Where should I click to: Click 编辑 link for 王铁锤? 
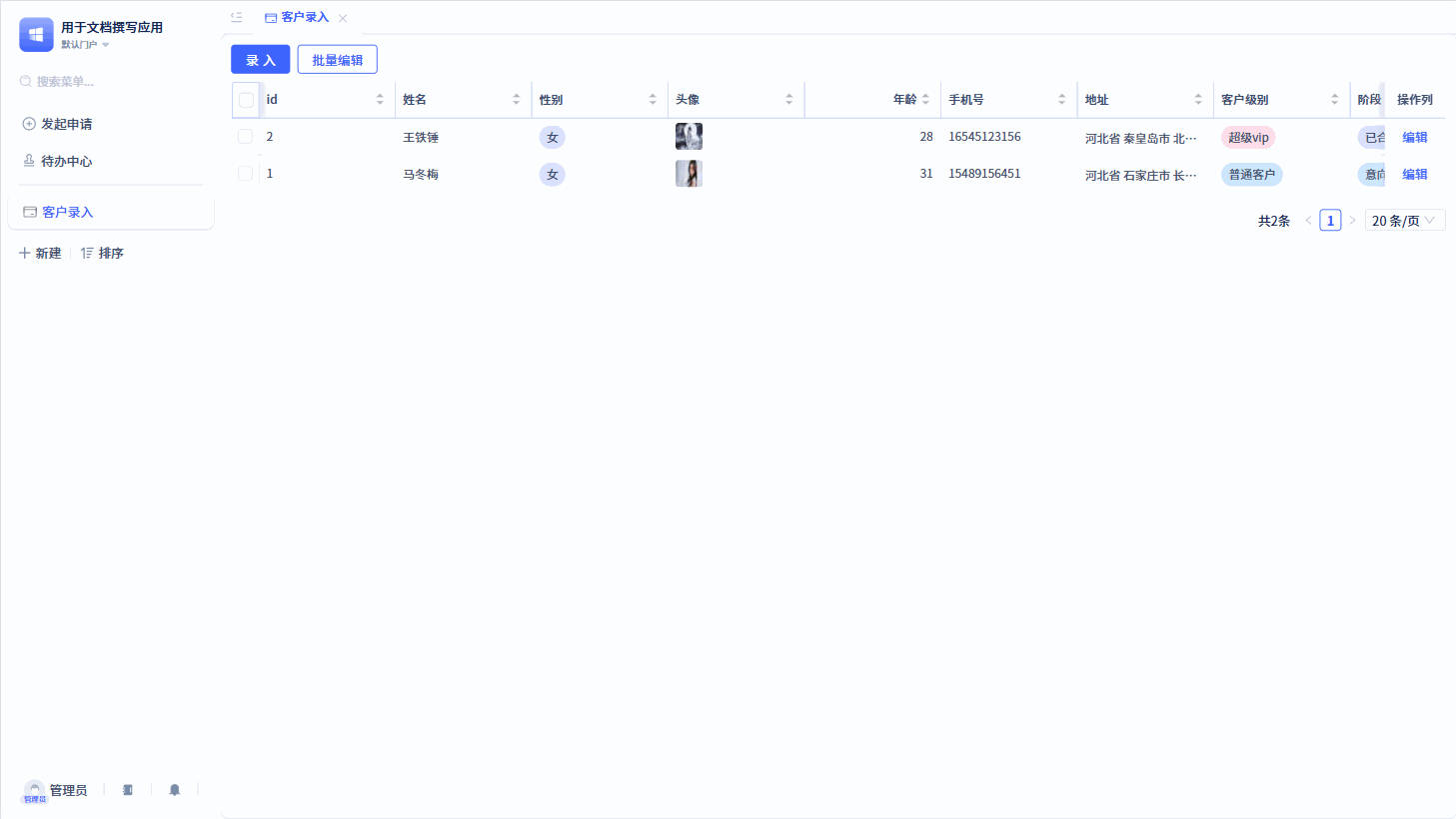[1415, 138]
